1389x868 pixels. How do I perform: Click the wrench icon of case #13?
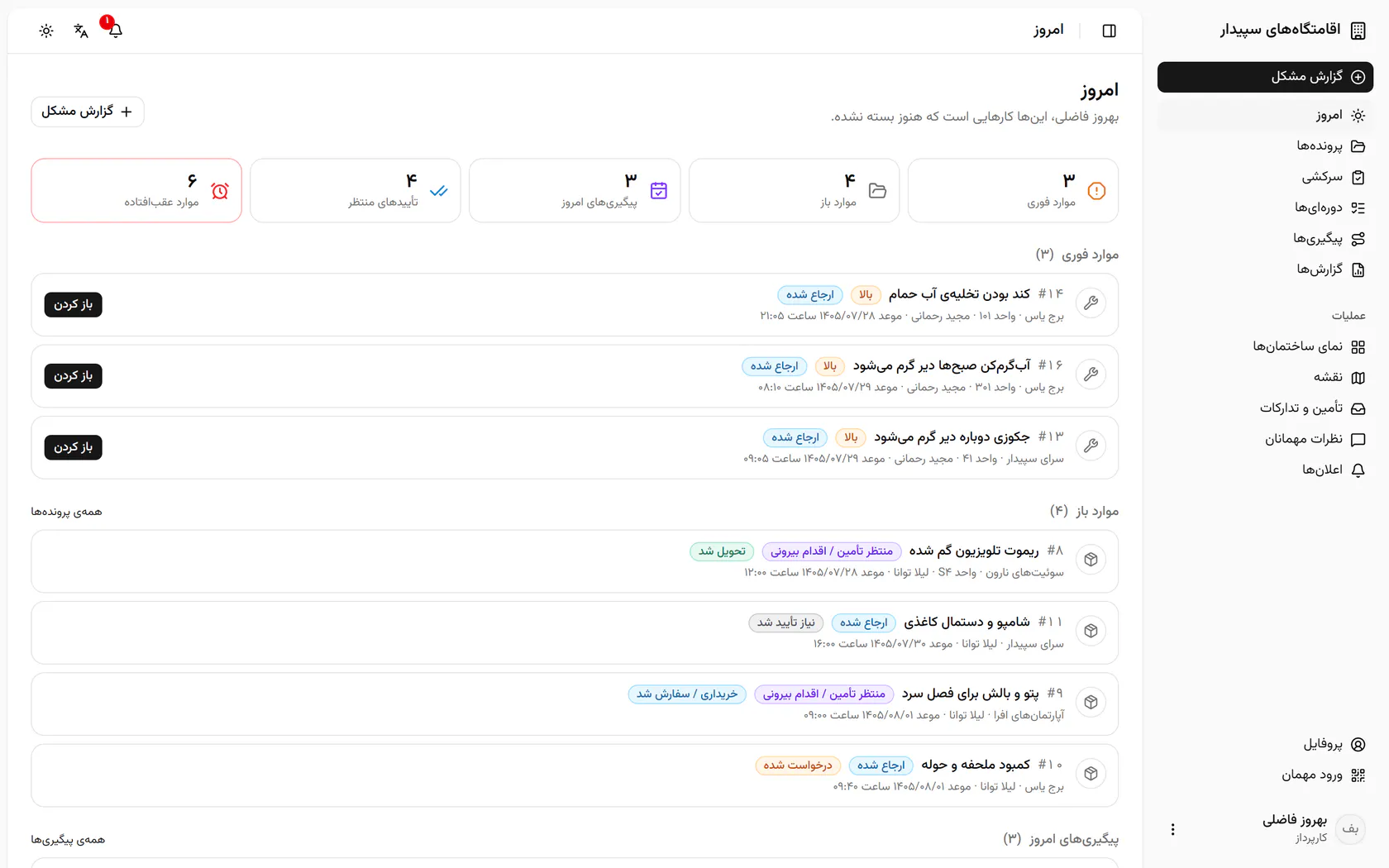tap(1091, 446)
